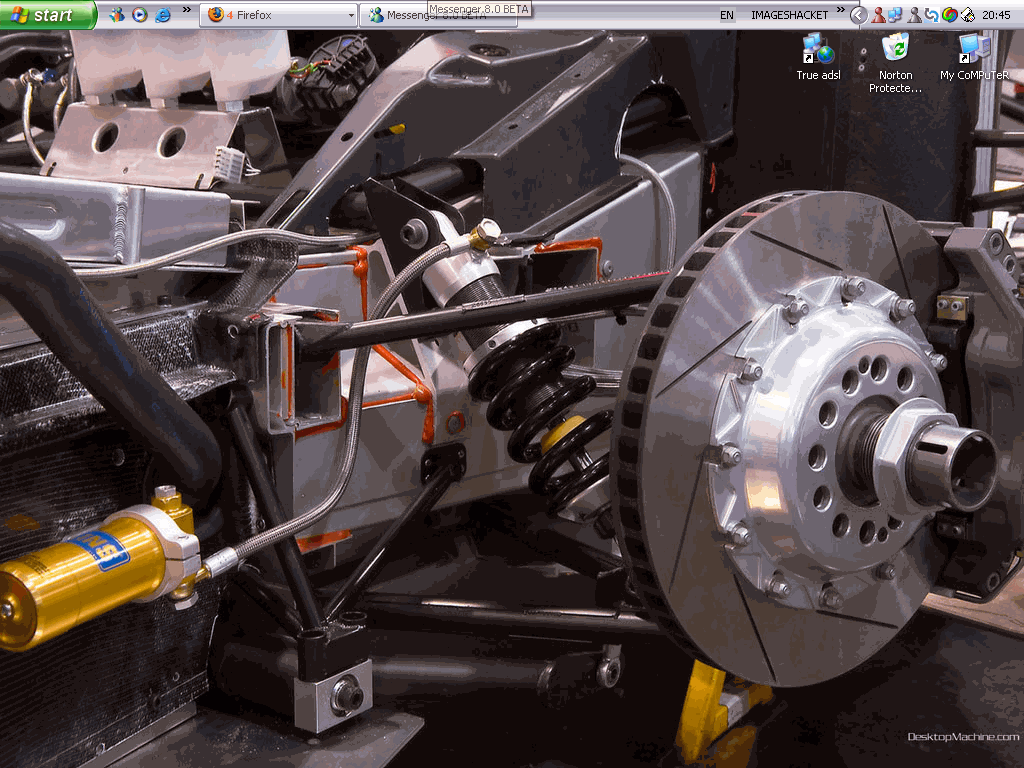This screenshot has height=768, width=1024.
Task: Show hidden system tray icons
Action: coord(859,15)
